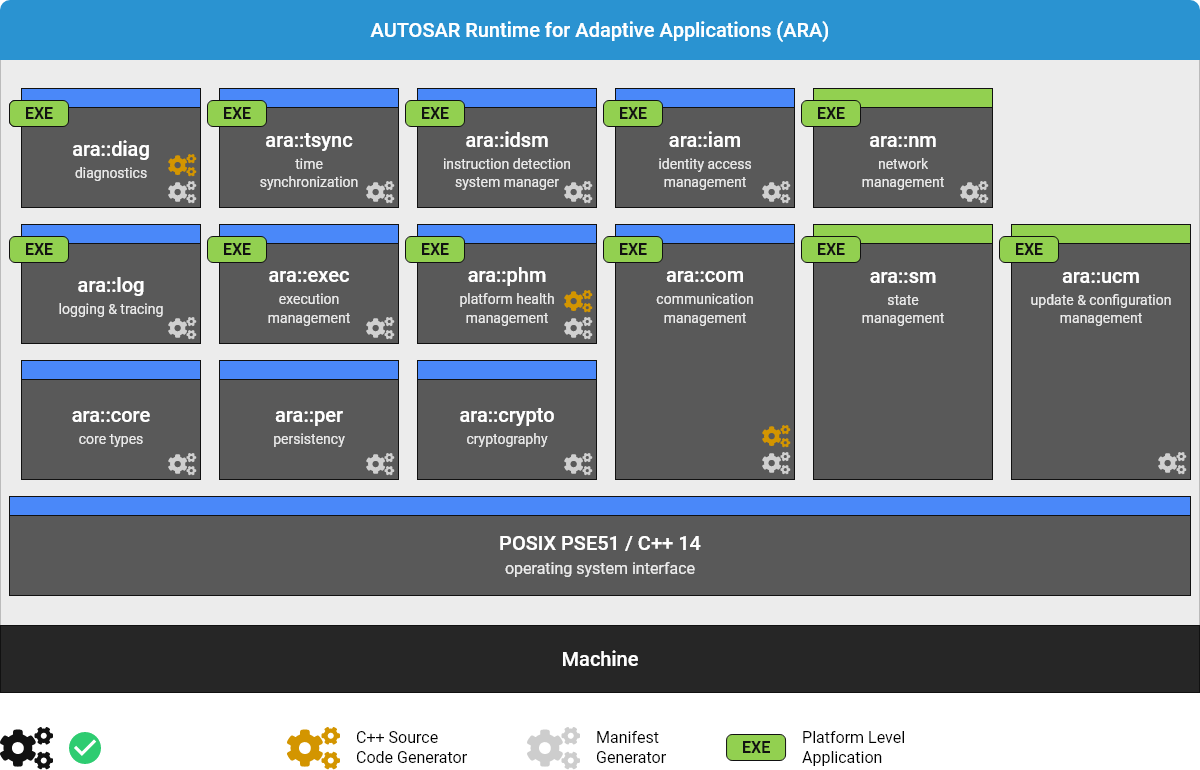Screen dimensions: 1200x770
Task: Click the gray gears icon in ara::ucm
Action: point(1172,463)
